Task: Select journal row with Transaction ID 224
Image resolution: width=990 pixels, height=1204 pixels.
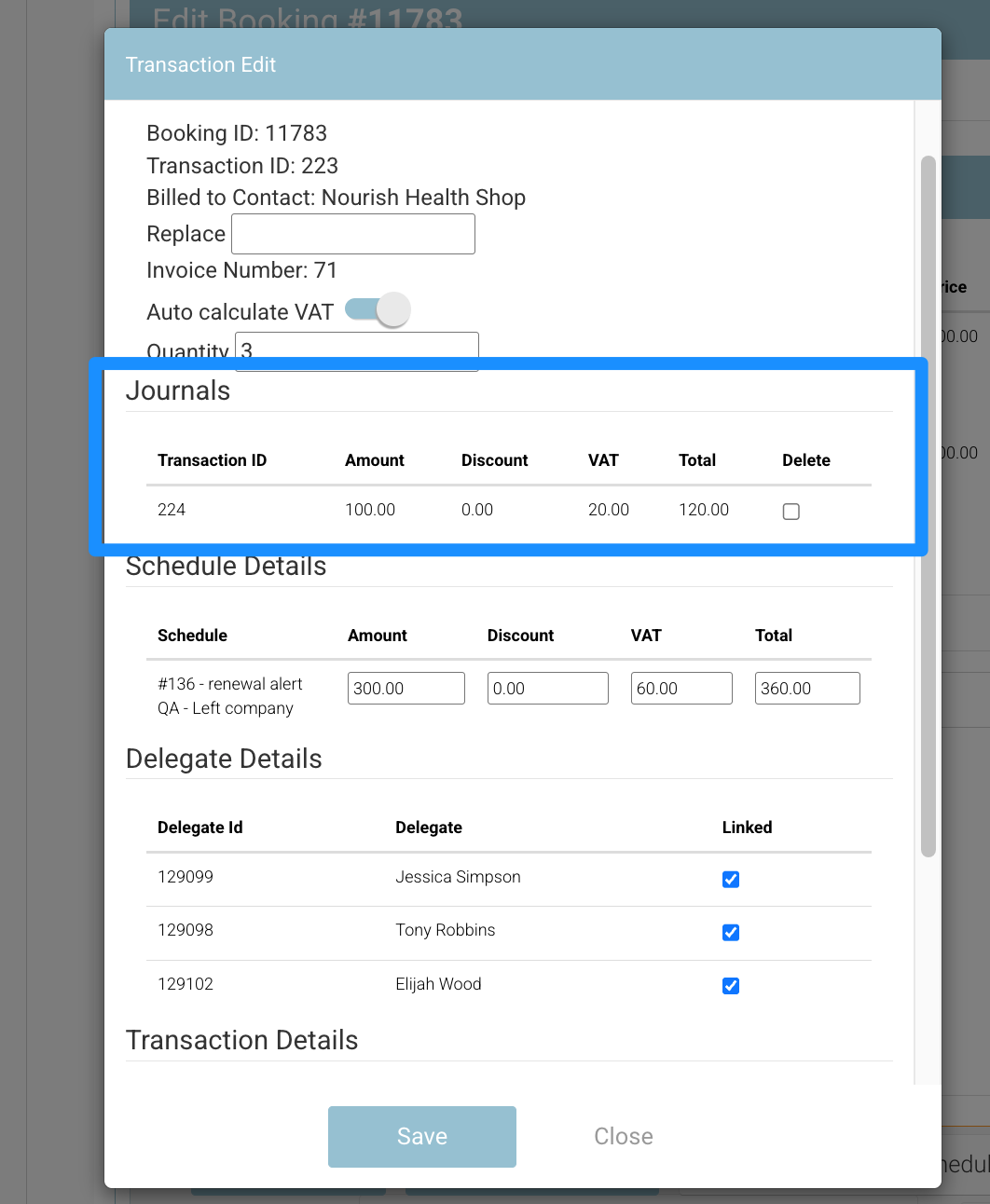Action: (509, 510)
